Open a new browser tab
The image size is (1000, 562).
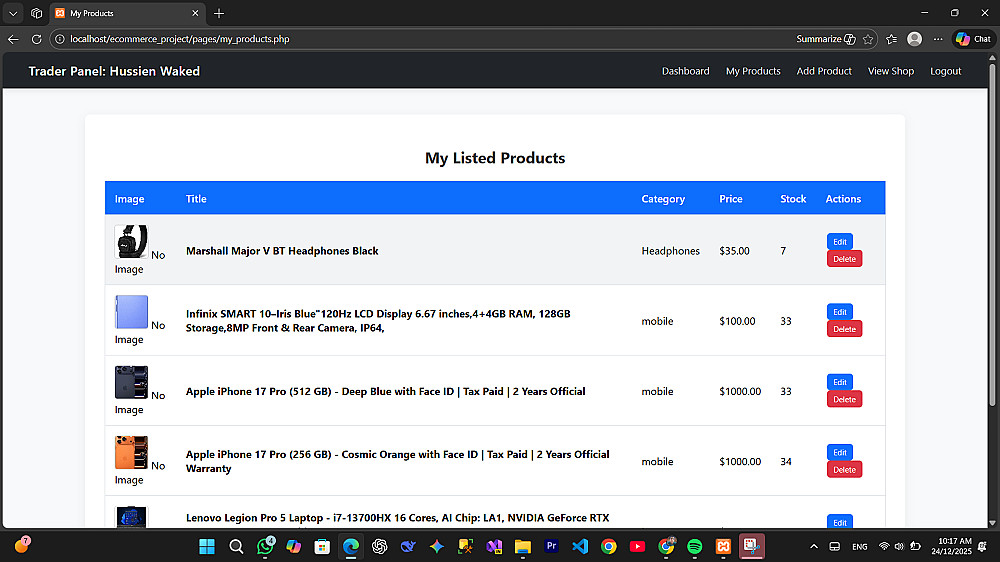pos(219,13)
